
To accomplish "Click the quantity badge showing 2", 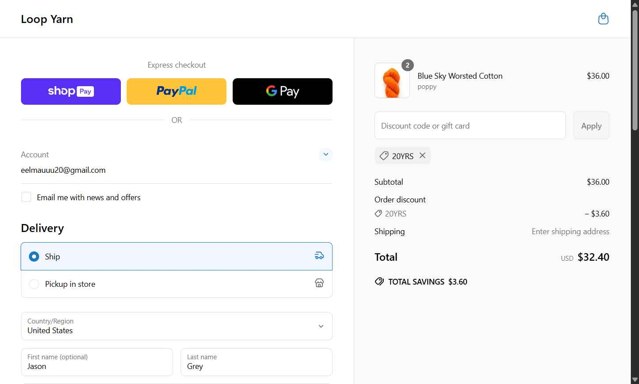I will (x=407, y=65).
